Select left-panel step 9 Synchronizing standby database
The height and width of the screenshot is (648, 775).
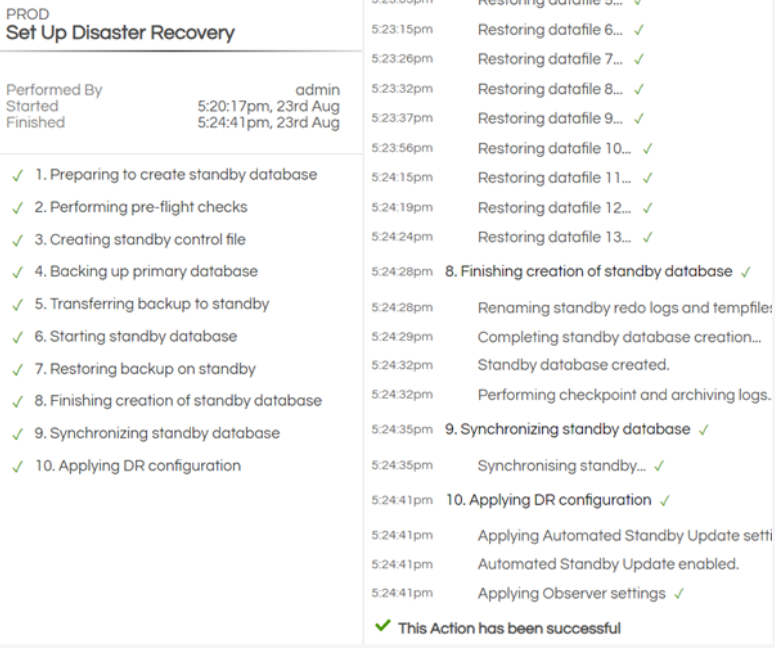[x=157, y=433]
